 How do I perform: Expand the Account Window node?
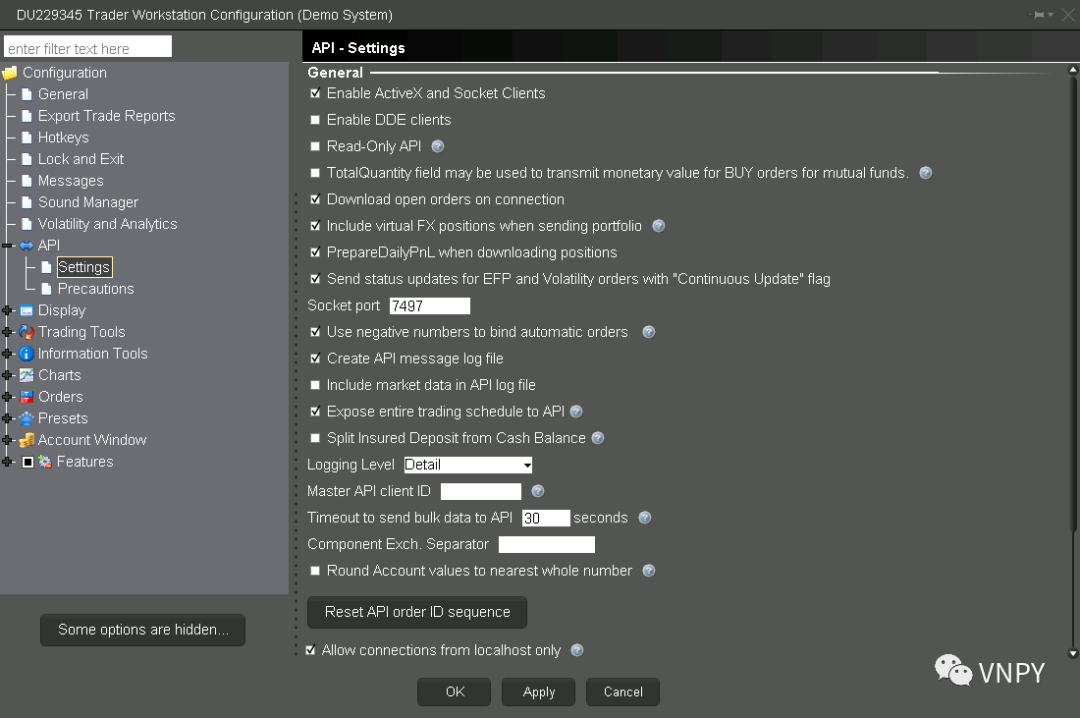(x=8, y=440)
